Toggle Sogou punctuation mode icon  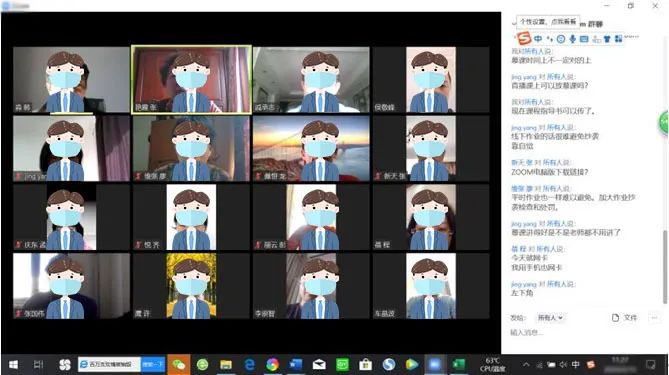(550, 39)
